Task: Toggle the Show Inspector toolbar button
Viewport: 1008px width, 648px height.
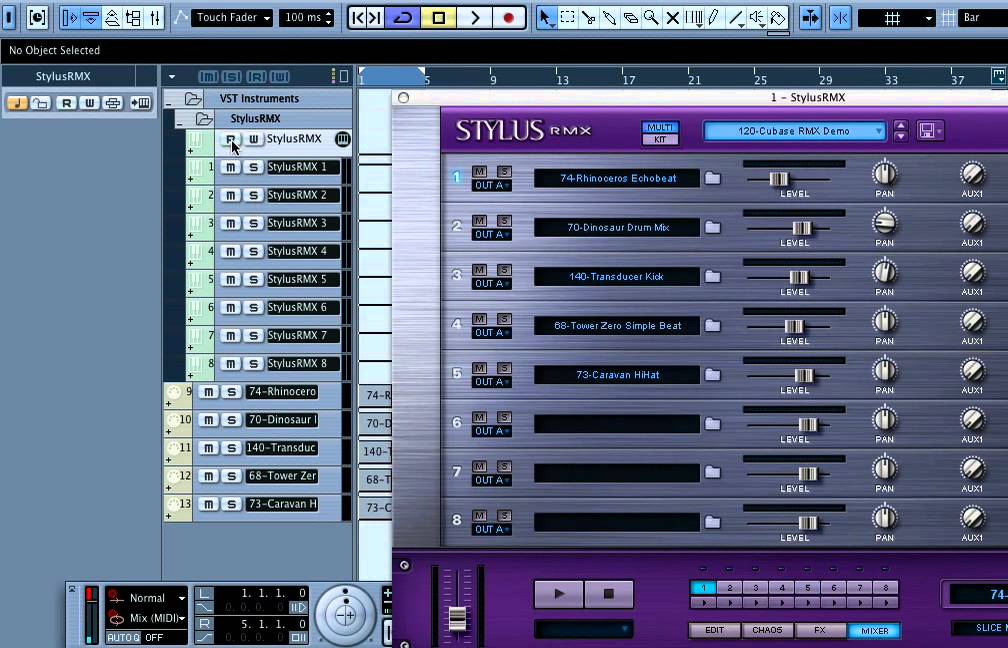Action: (69, 17)
